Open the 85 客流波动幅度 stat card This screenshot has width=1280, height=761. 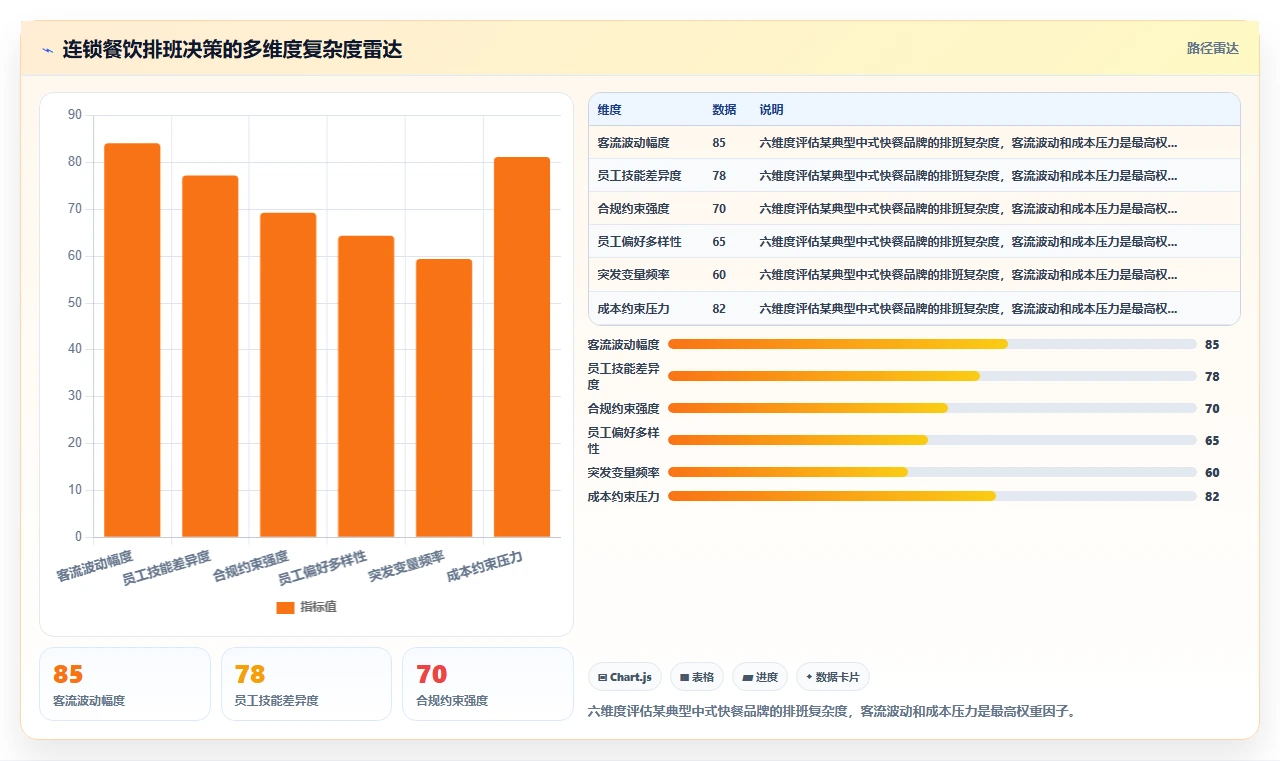(x=125, y=684)
